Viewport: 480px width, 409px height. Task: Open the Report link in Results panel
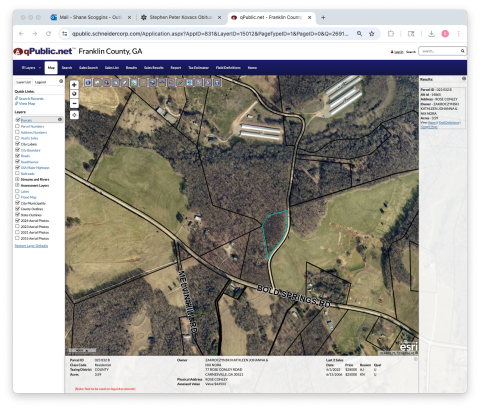pos(433,123)
